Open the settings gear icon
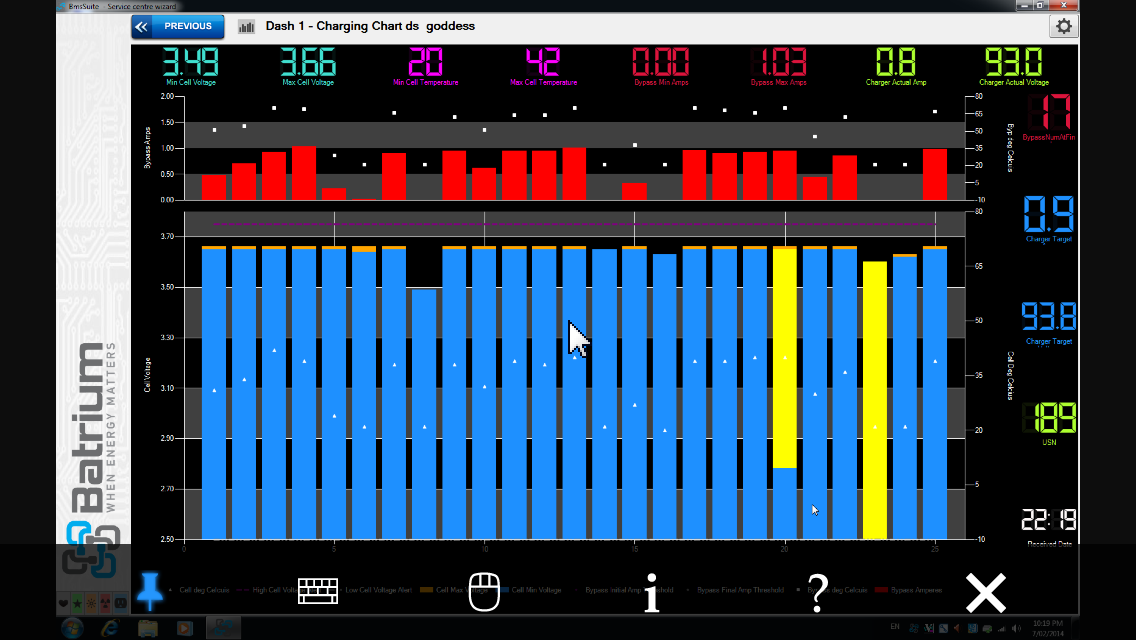The image size is (1136, 640). (x=1064, y=27)
